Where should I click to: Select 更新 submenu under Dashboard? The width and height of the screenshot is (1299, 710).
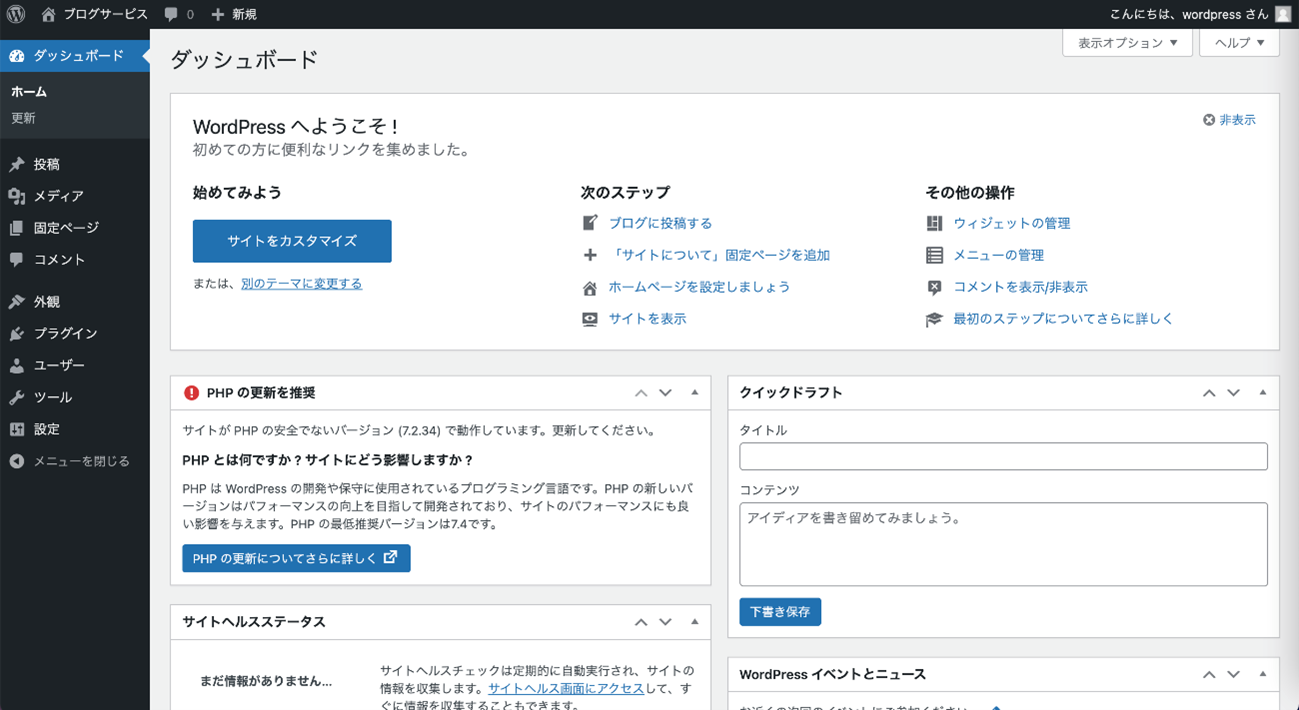pos(23,118)
